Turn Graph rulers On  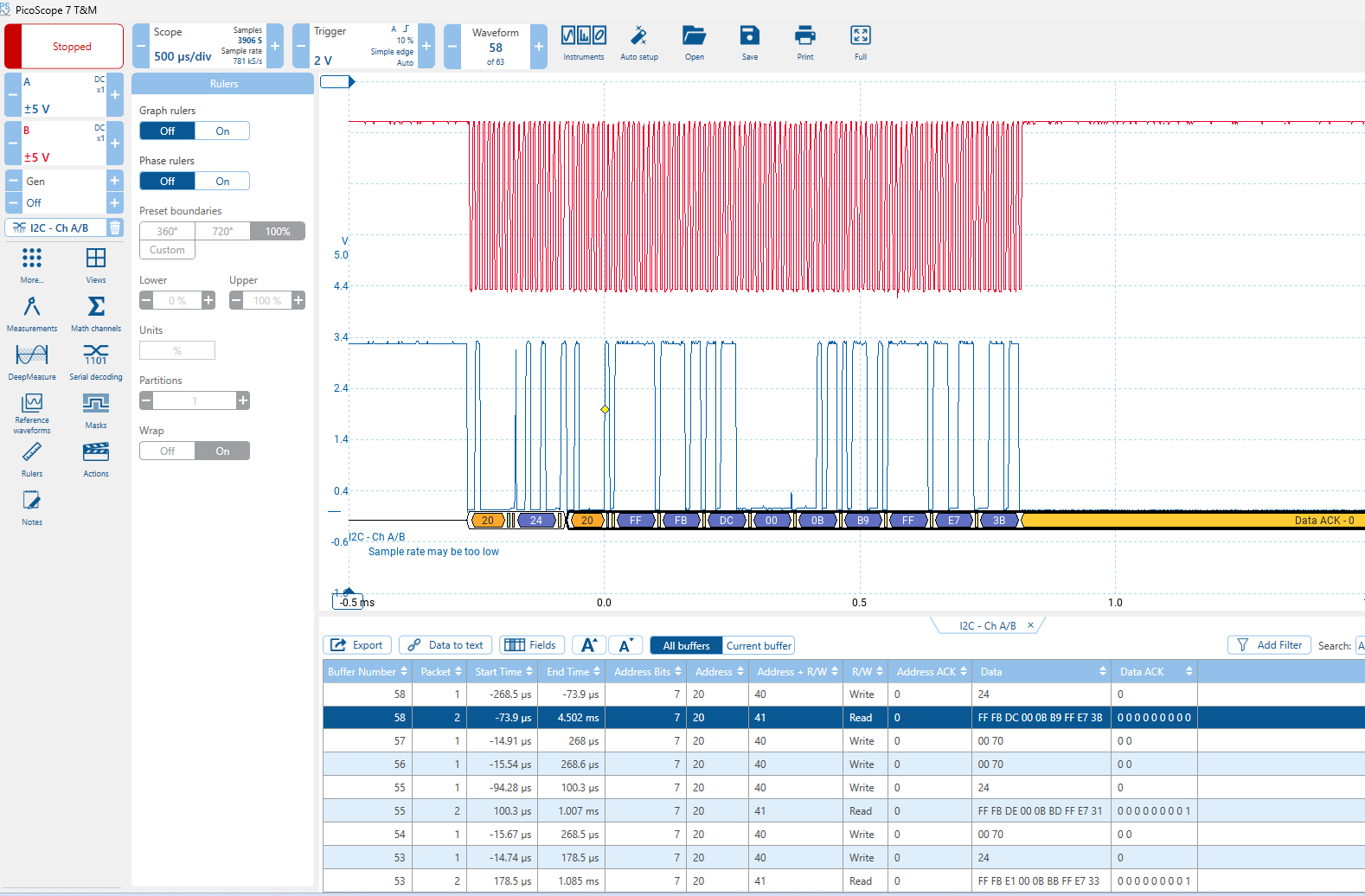tap(222, 131)
